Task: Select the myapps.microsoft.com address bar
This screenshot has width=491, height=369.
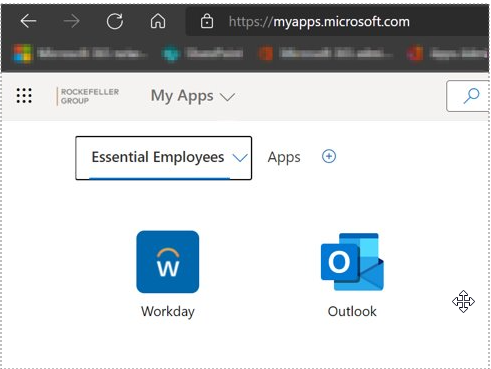Action: tap(337, 22)
